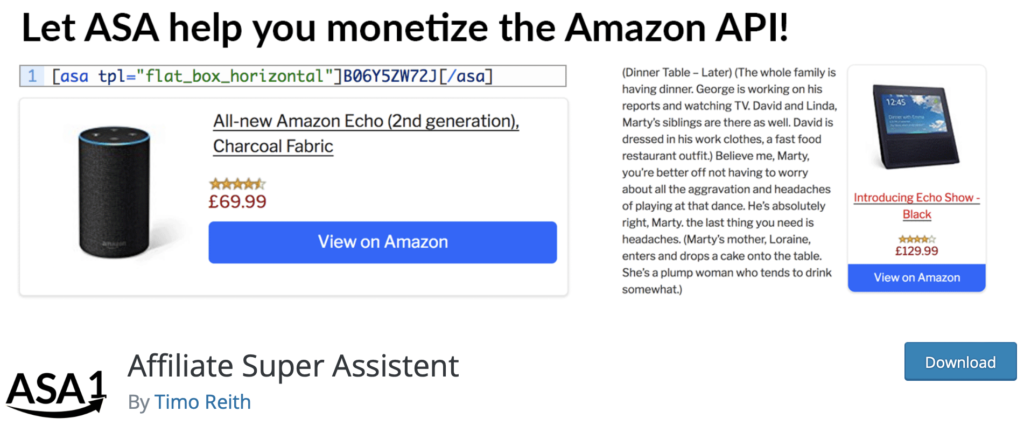Image resolution: width=1024 pixels, height=439 pixels.
Task: Visit author Timo Reith's profile link
Action: [x=202, y=402]
